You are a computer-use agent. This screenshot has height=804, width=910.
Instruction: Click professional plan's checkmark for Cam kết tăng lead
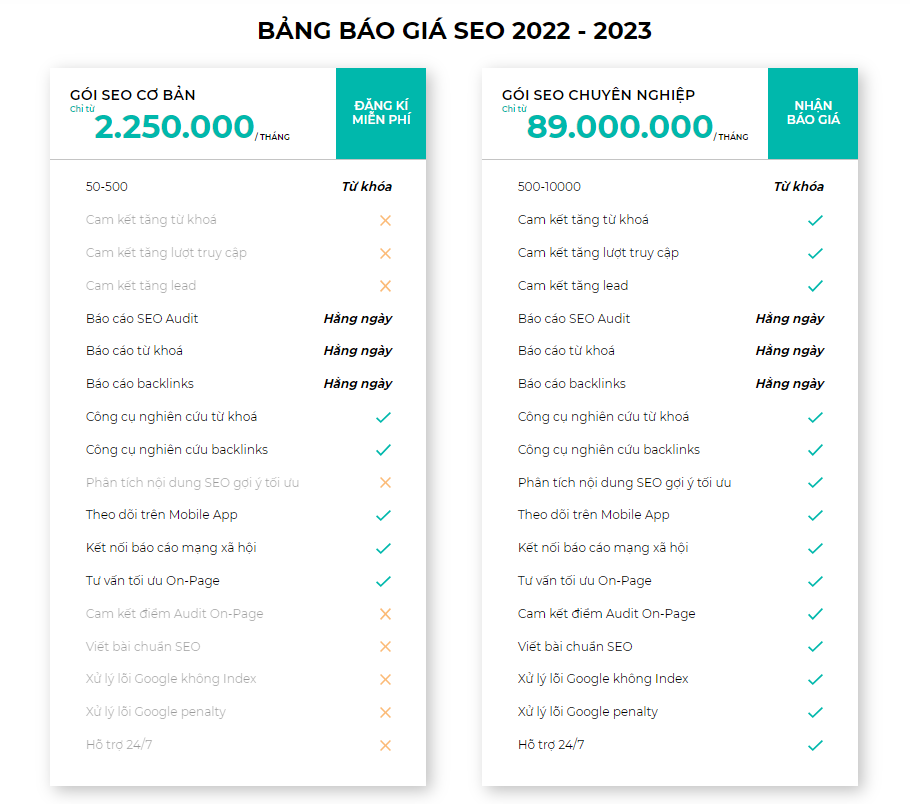[815, 286]
